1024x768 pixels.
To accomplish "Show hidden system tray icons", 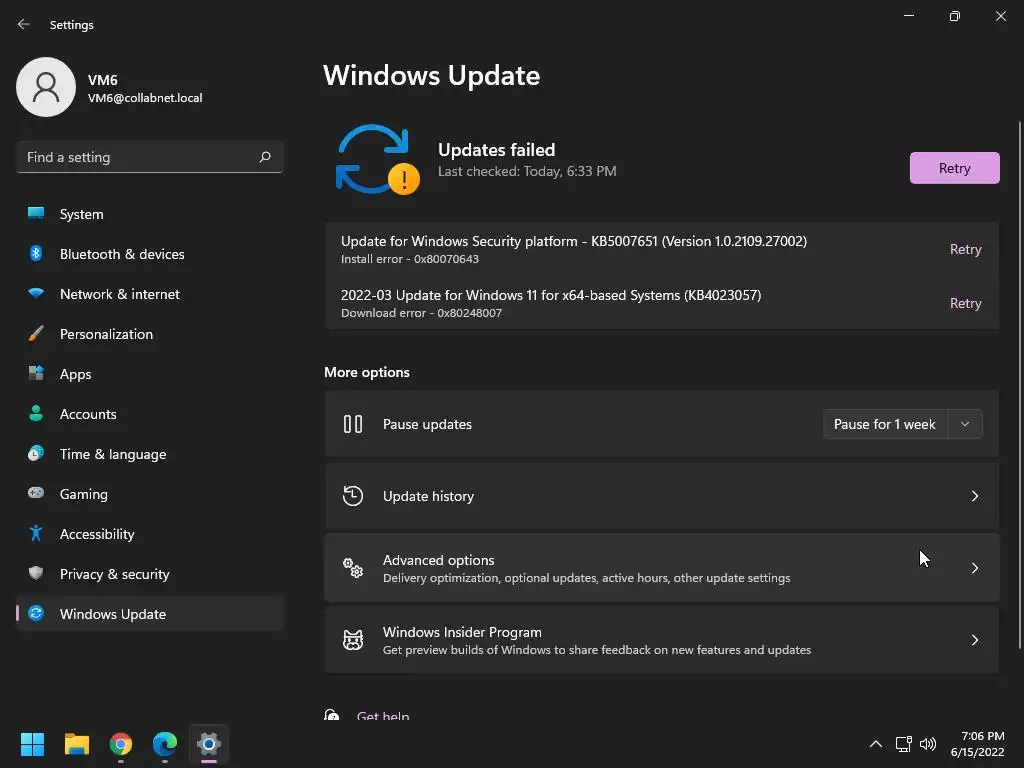I will (876, 744).
